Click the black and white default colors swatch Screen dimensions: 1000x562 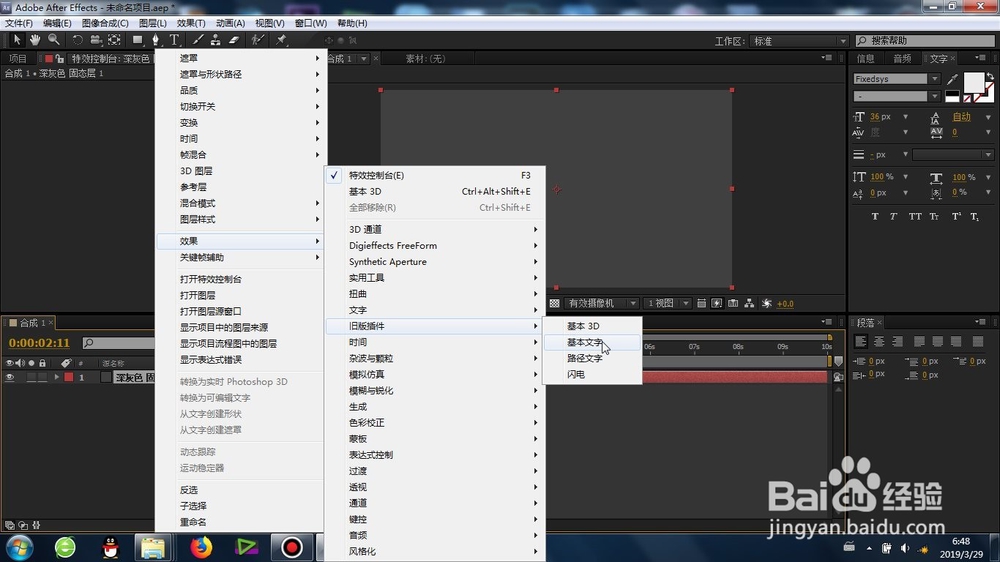point(952,96)
